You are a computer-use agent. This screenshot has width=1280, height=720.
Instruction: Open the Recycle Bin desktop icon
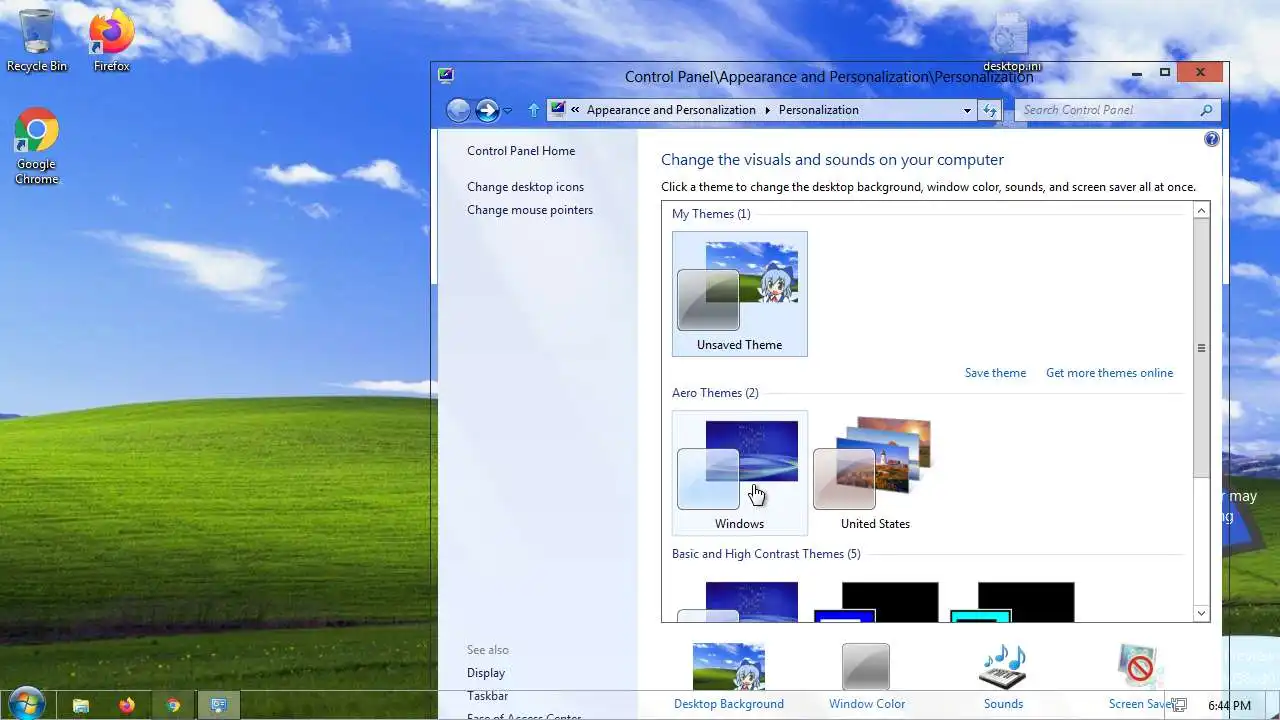(x=37, y=40)
